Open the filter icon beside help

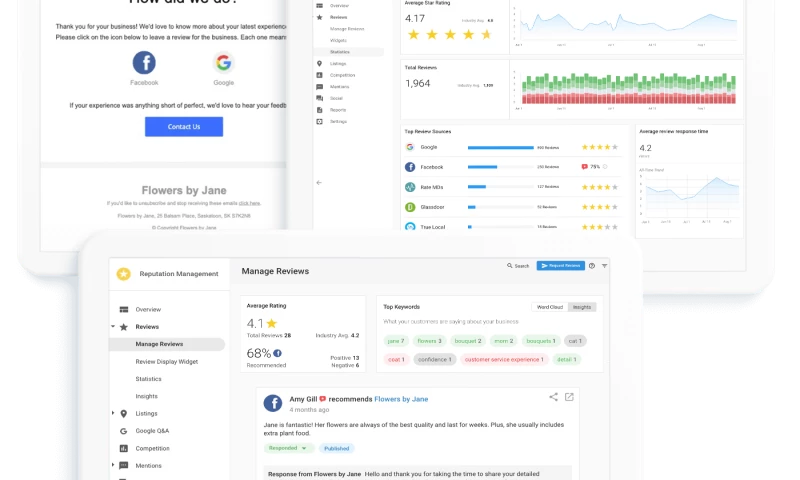(605, 266)
